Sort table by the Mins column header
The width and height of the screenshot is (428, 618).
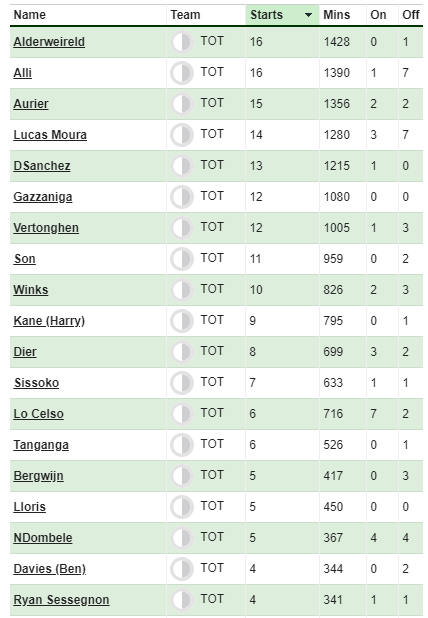pos(337,15)
